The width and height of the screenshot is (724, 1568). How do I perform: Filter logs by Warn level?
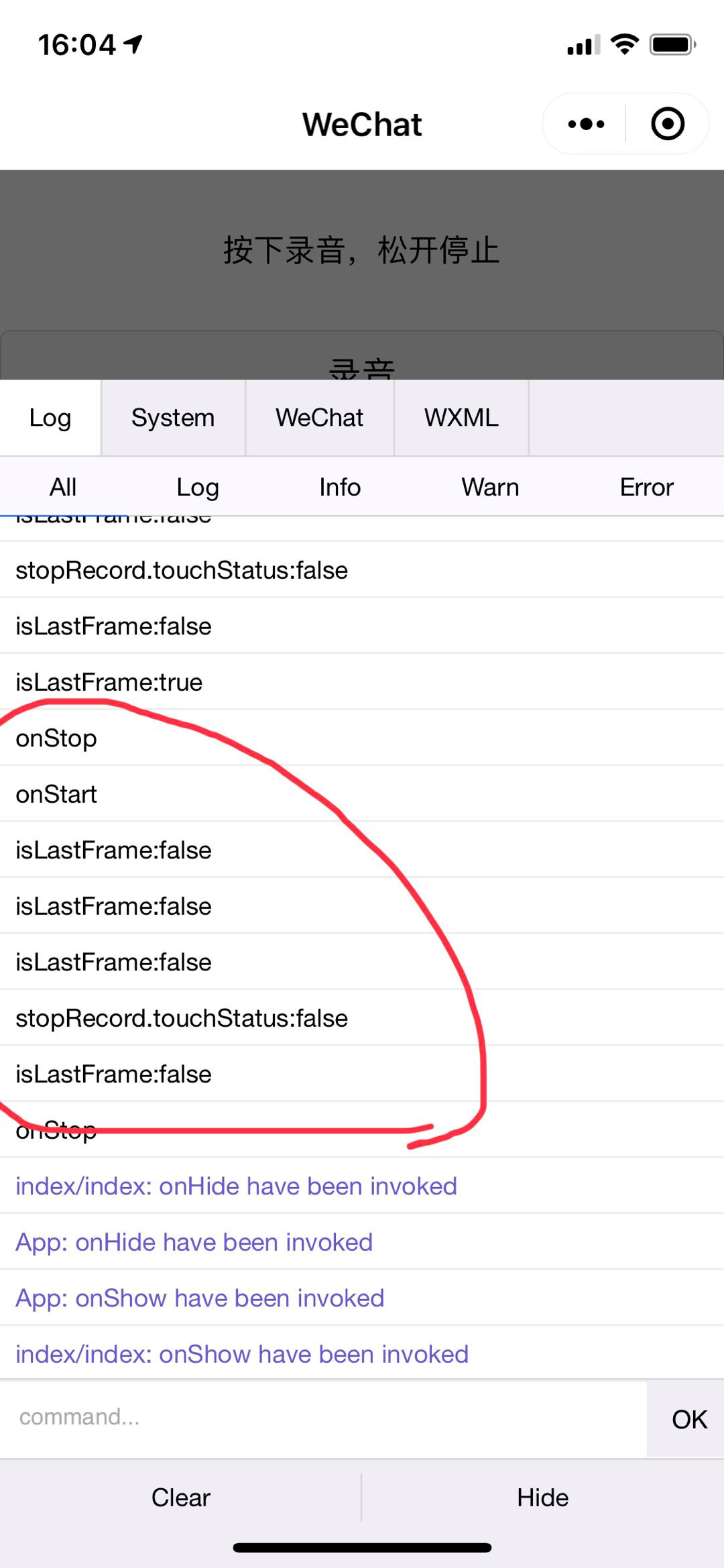pos(490,488)
